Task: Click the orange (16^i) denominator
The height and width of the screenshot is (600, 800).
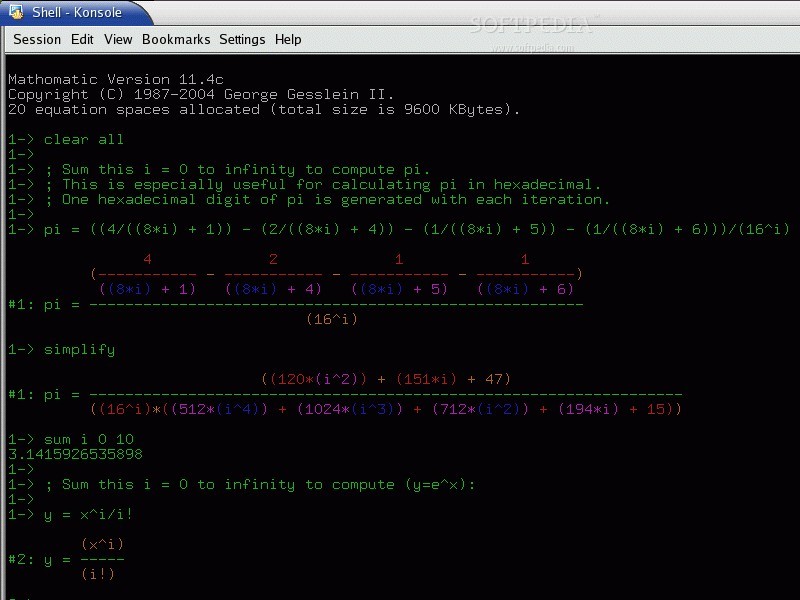Action: (x=331, y=320)
